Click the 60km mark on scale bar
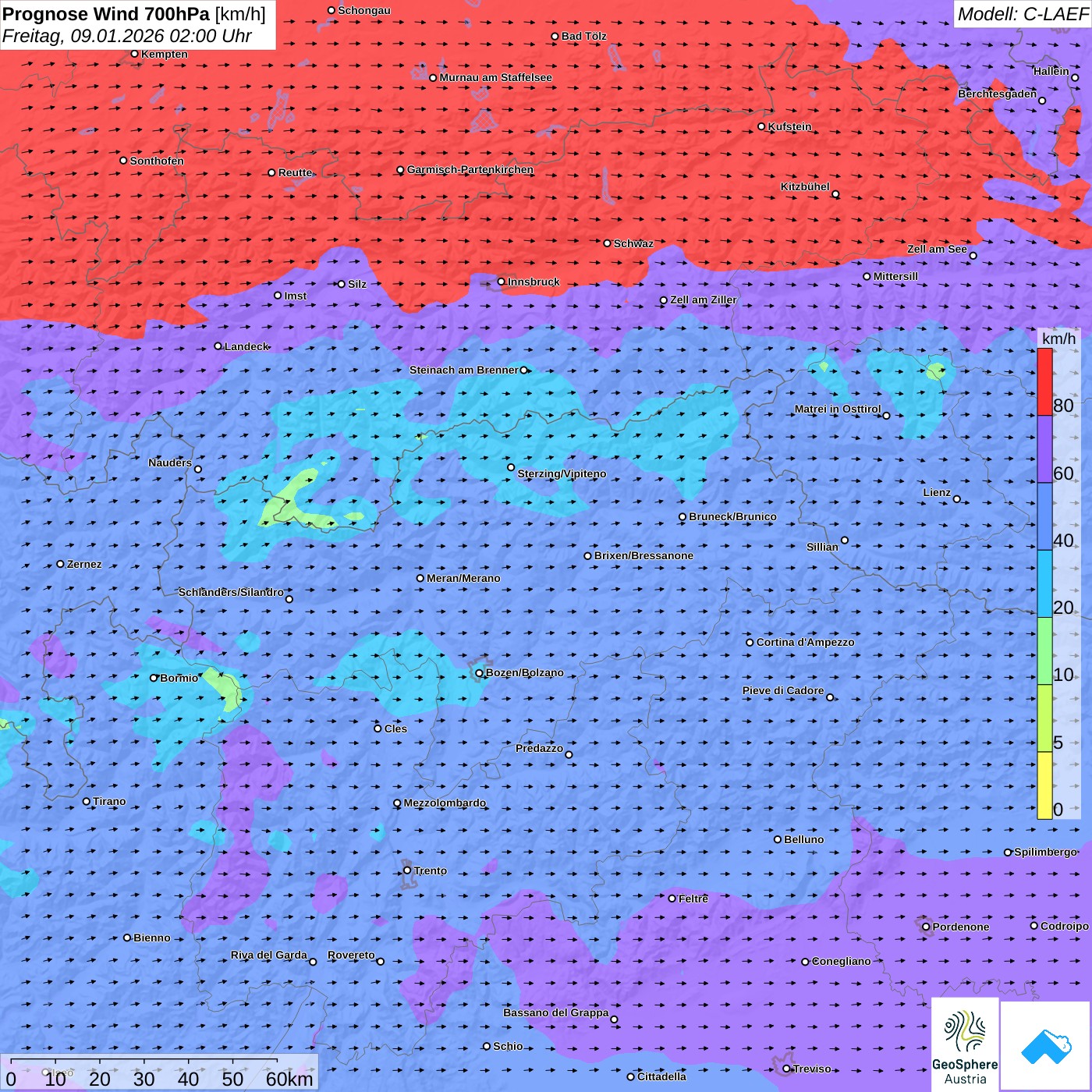The image size is (1092, 1092). [x=289, y=1079]
